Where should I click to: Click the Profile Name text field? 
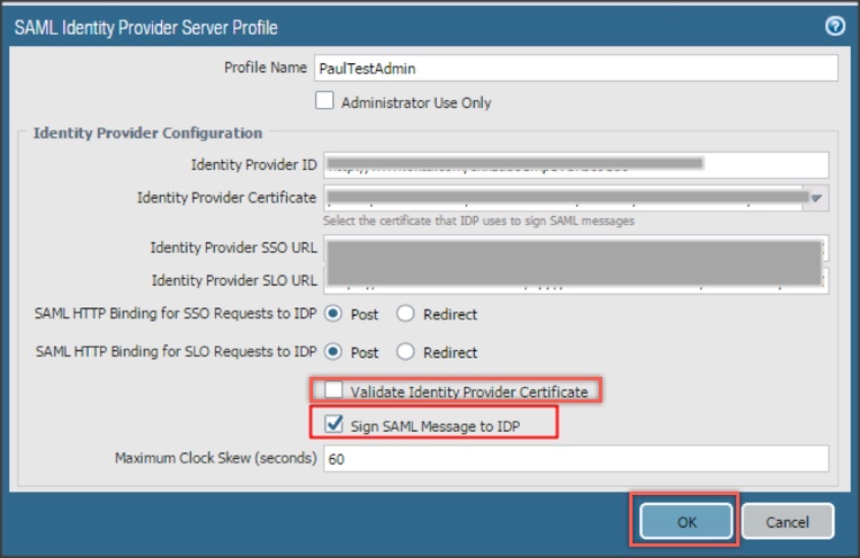coord(575,68)
